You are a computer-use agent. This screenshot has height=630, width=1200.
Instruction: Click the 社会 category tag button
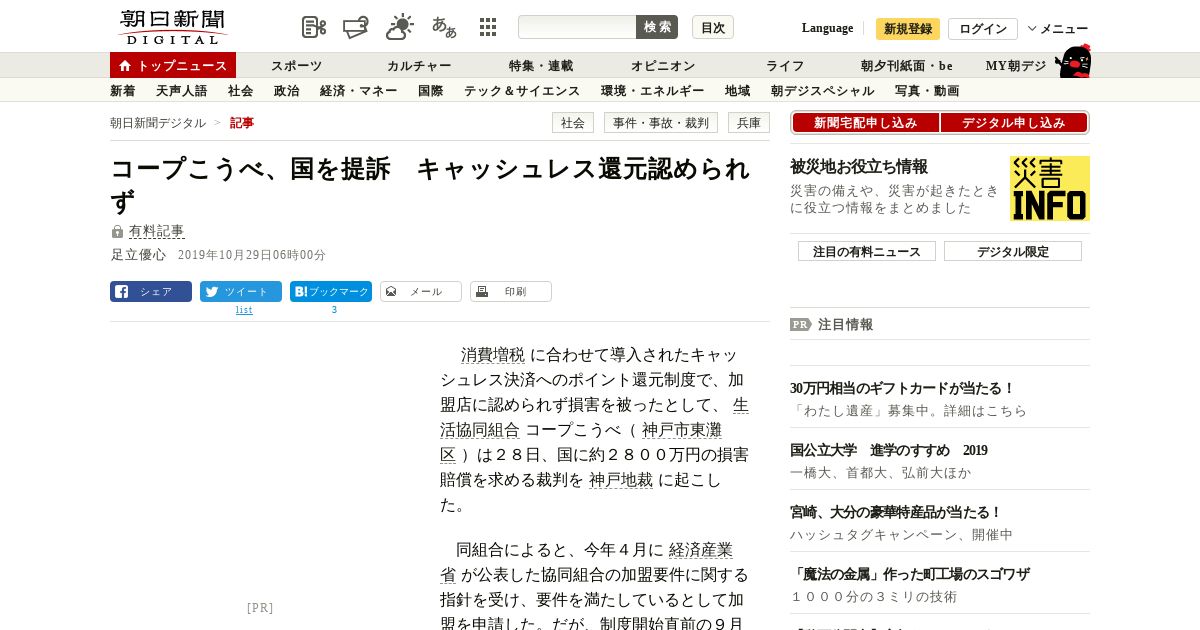573,122
